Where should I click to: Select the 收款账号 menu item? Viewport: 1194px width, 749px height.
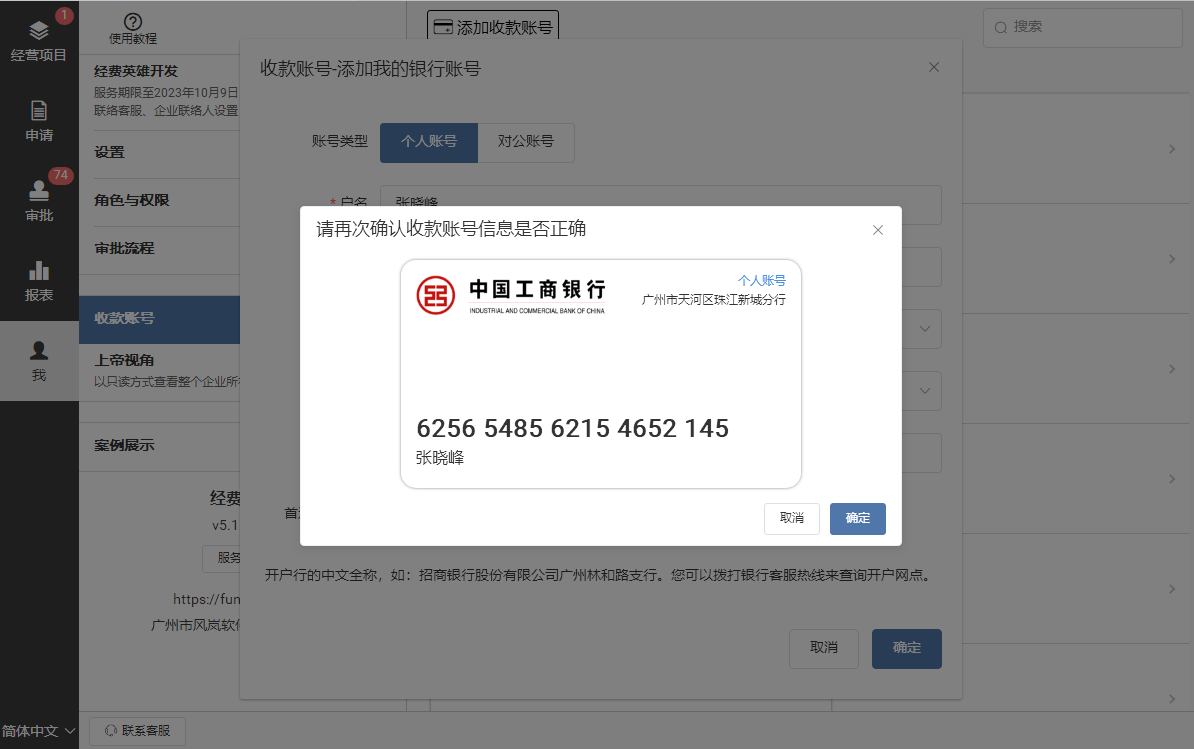159,319
